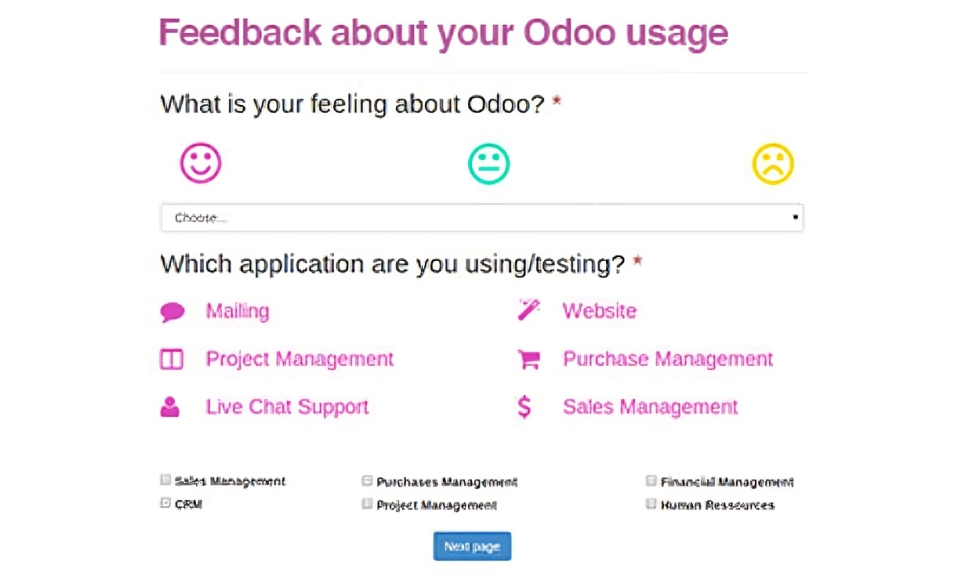Enable the Purchases Management checkbox
The height and width of the screenshot is (580, 969).
coord(367,481)
